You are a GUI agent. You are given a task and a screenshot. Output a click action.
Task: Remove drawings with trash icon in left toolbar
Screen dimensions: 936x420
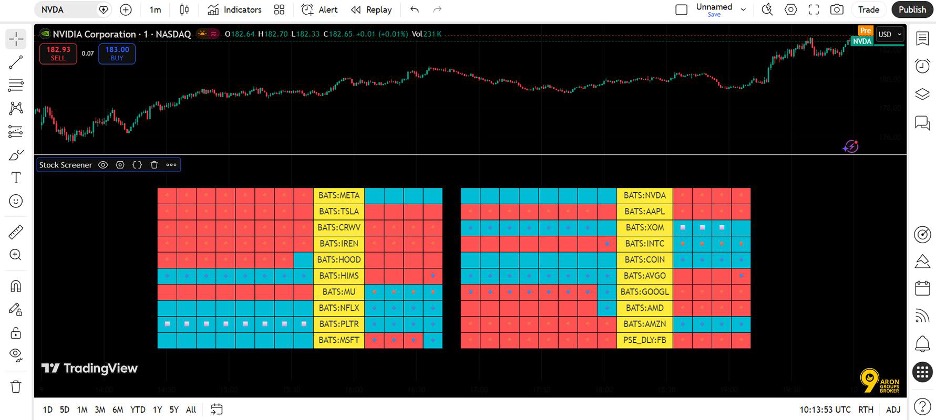pos(16,387)
